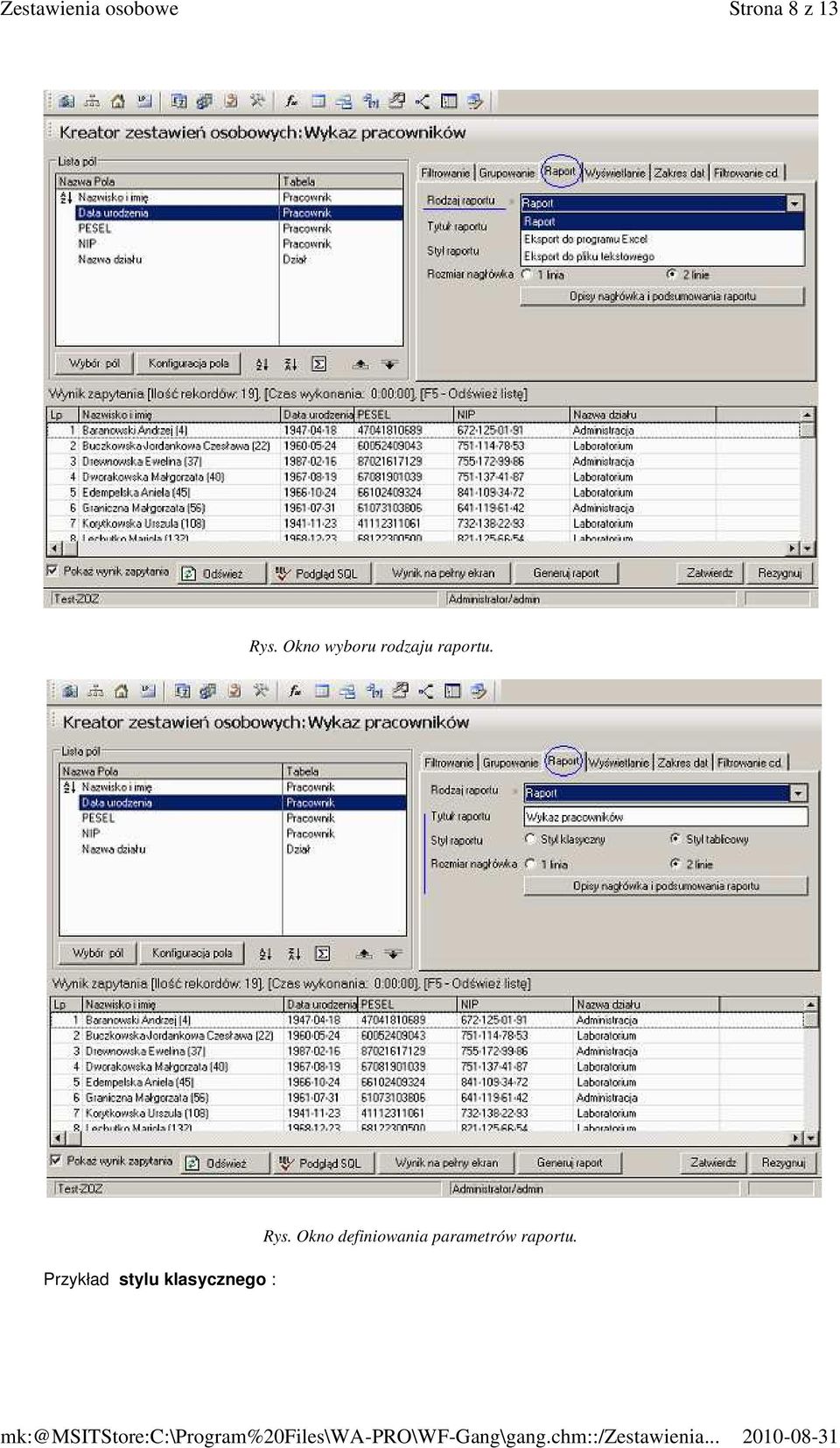Open 'Opisy nagłówka i podsumowania raportu' in lower window
The image size is (840, 1448).
coord(666,886)
